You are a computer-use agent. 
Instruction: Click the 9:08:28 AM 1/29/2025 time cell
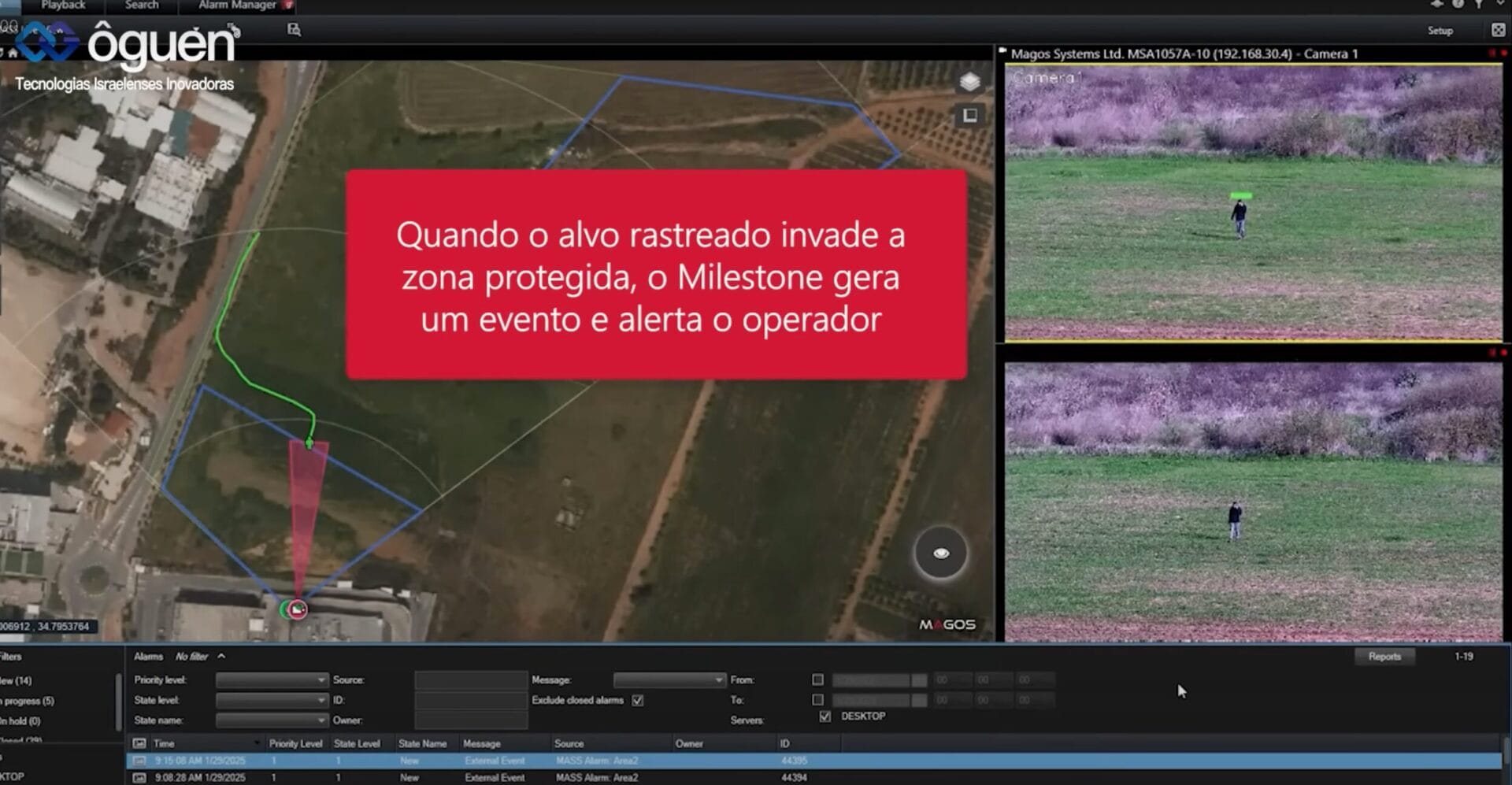(200, 777)
